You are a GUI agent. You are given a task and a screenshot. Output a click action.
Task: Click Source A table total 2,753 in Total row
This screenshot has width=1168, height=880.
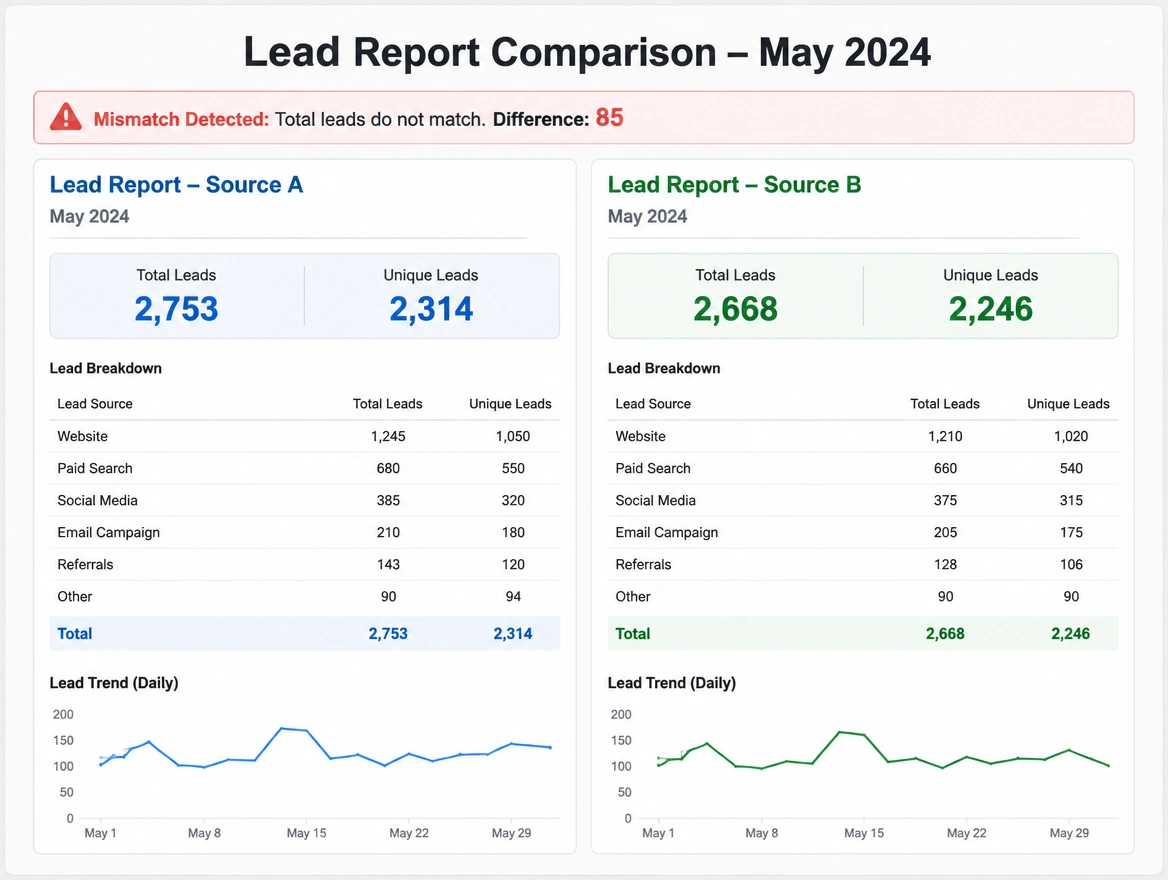tap(388, 633)
